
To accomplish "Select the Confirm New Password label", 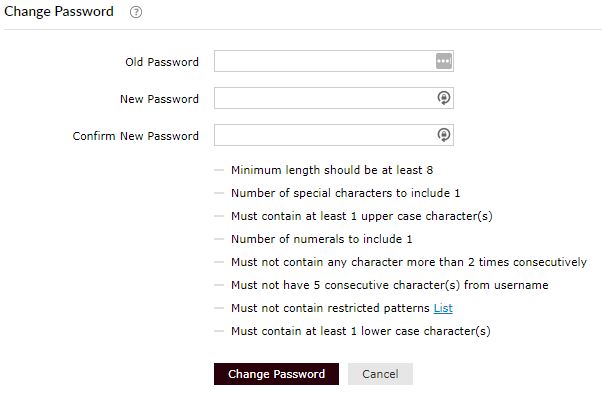I will pyautogui.click(x=136, y=136).
